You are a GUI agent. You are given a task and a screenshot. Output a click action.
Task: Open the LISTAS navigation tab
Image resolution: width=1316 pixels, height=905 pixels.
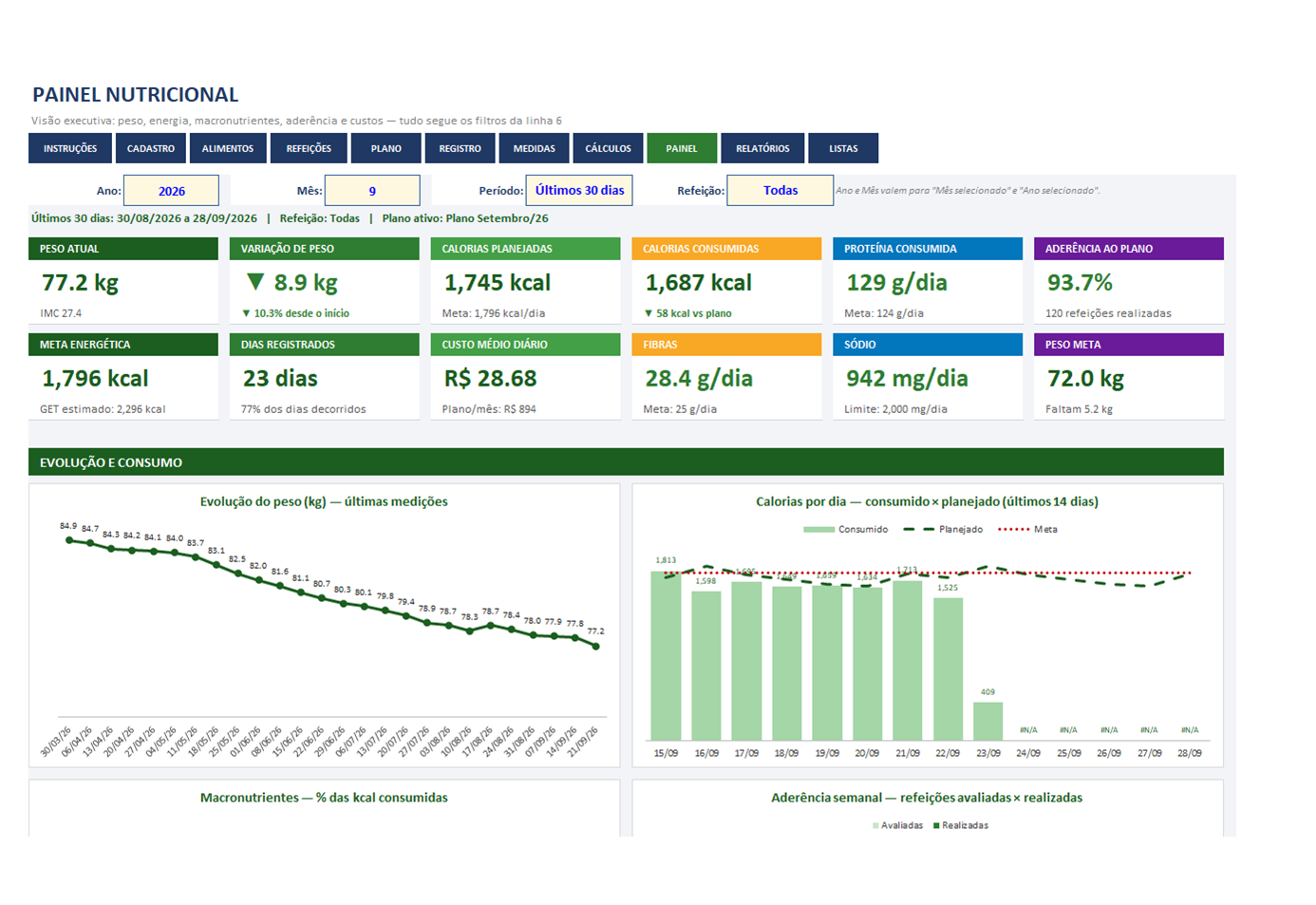(843, 148)
